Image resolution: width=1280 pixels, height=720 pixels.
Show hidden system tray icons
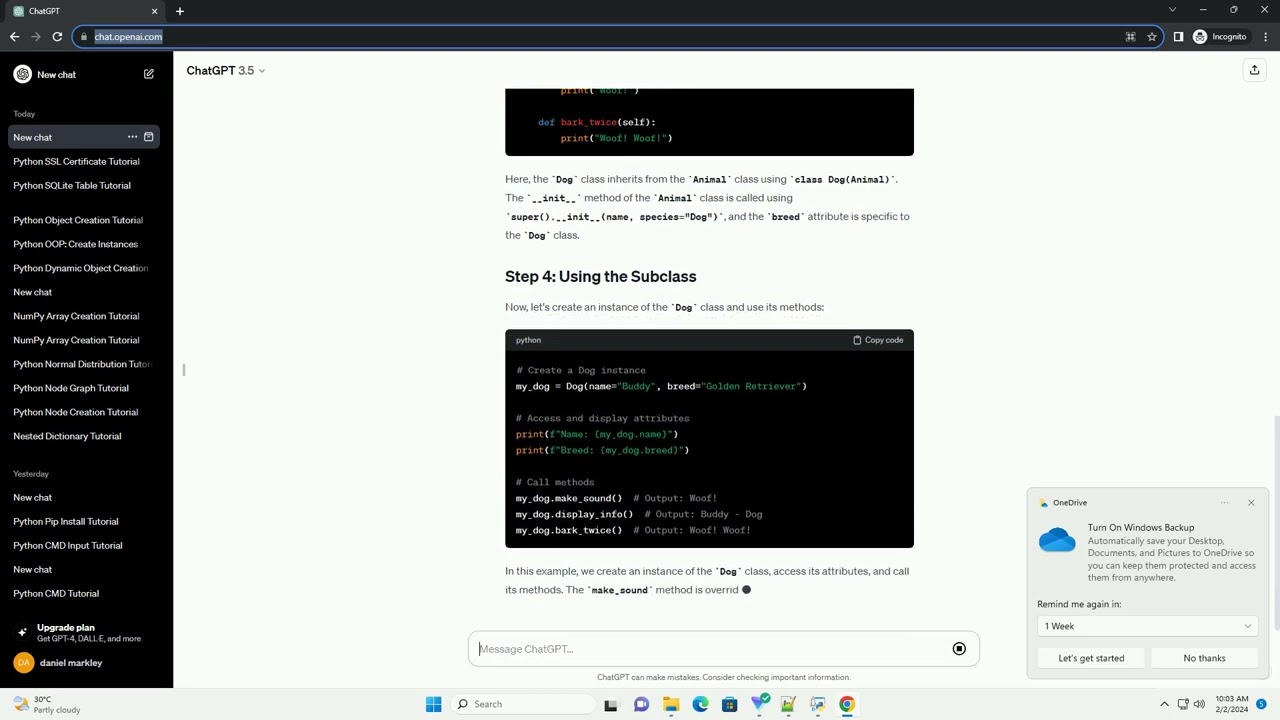(x=1164, y=704)
